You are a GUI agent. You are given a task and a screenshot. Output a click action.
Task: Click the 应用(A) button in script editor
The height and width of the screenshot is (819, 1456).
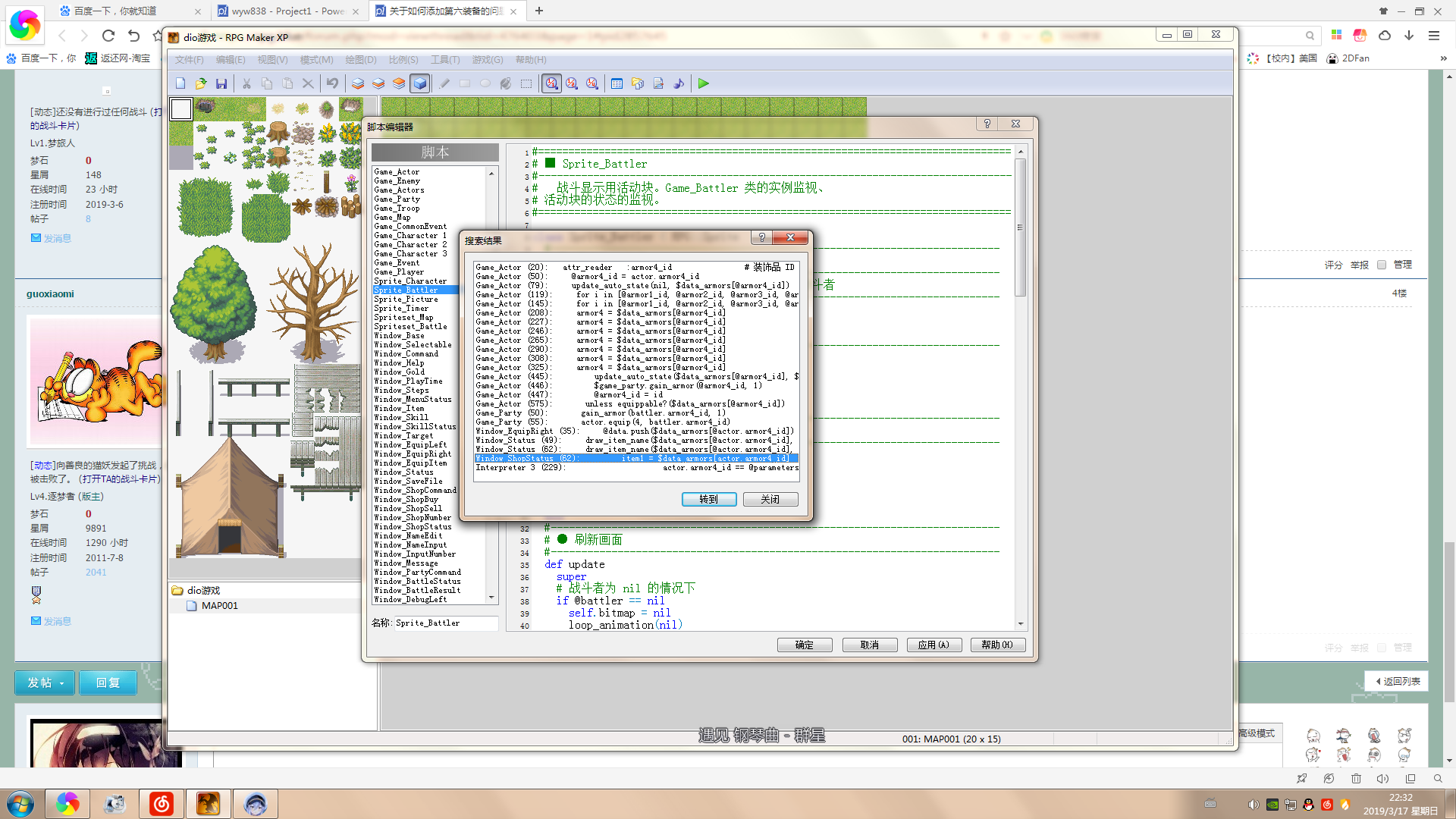[x=934, y=645]
